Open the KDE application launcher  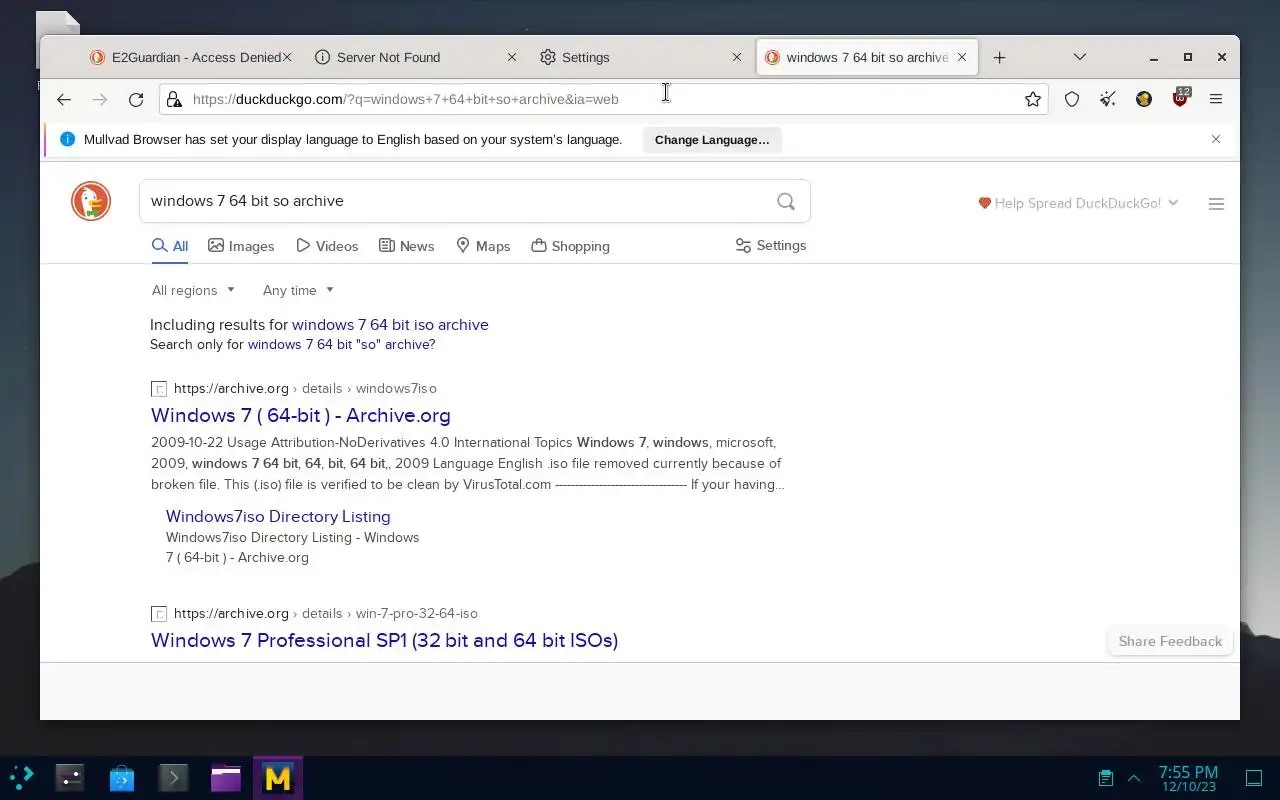[x=21, y=777]
